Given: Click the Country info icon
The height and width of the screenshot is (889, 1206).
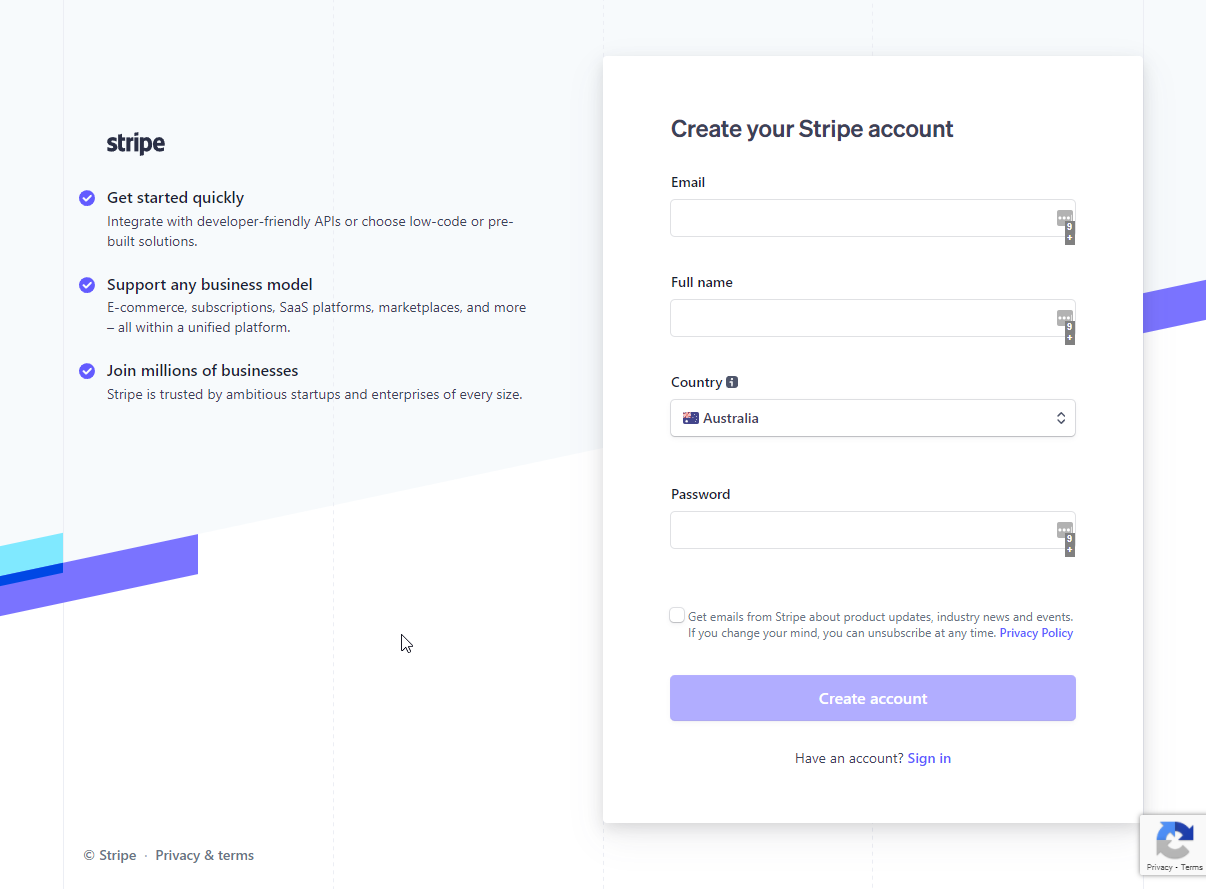Looking at the screenshot, I should [x=732, y=382].
